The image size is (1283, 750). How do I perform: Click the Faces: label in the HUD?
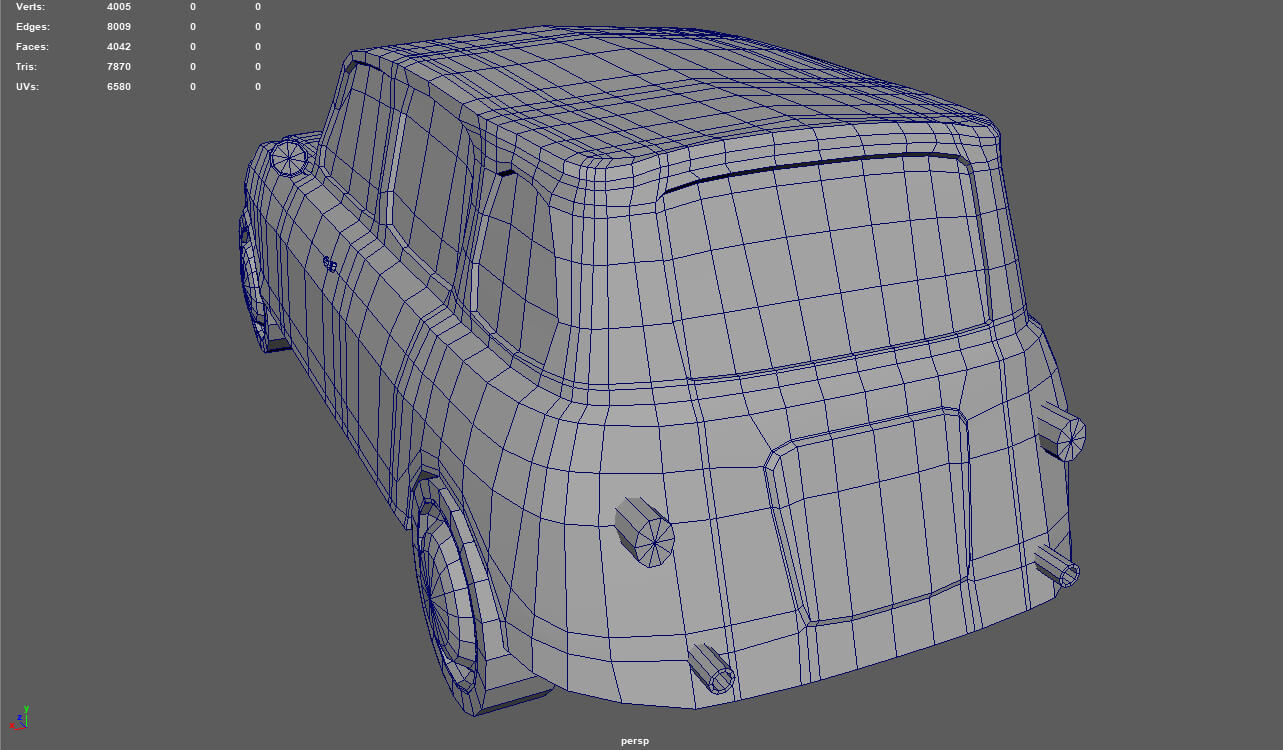tap(32, 47)
